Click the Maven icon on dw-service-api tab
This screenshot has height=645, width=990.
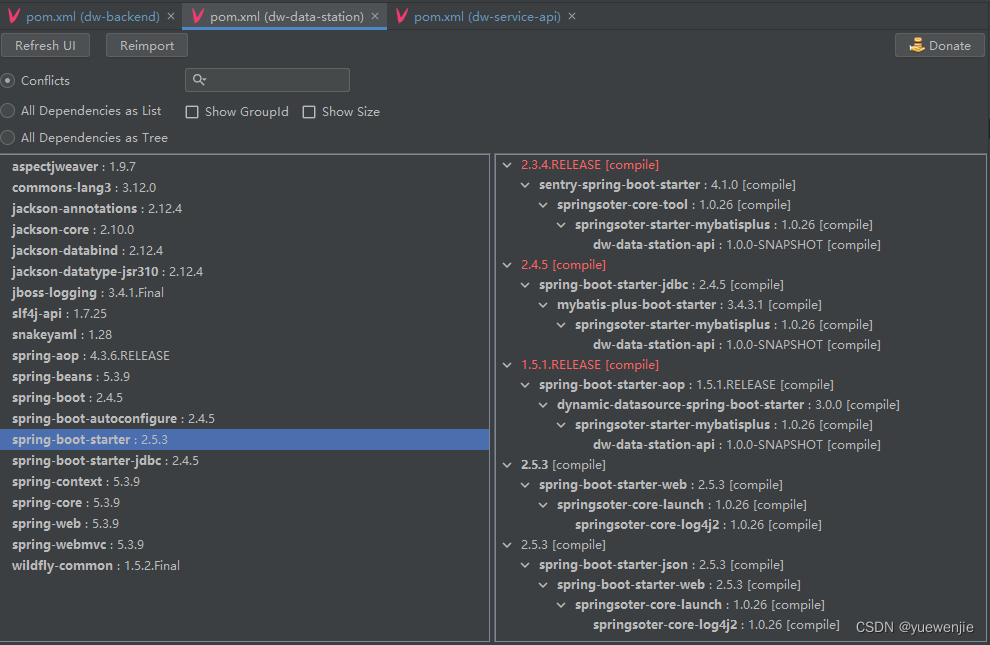(401, 16)
